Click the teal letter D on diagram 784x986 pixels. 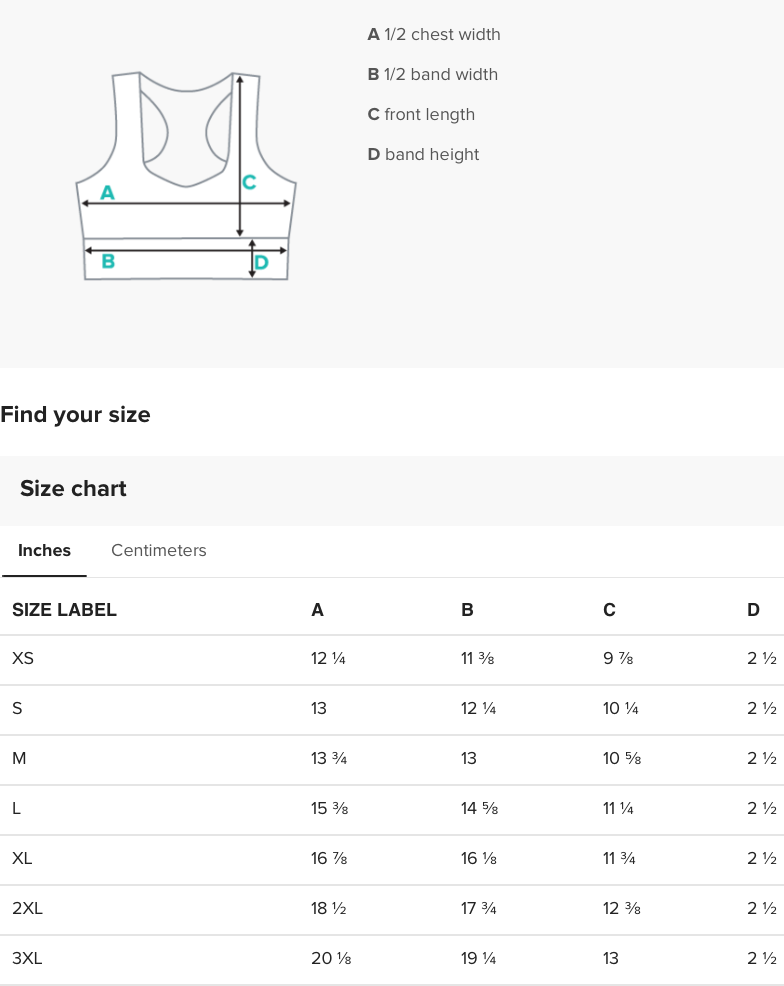coord(261,263)
